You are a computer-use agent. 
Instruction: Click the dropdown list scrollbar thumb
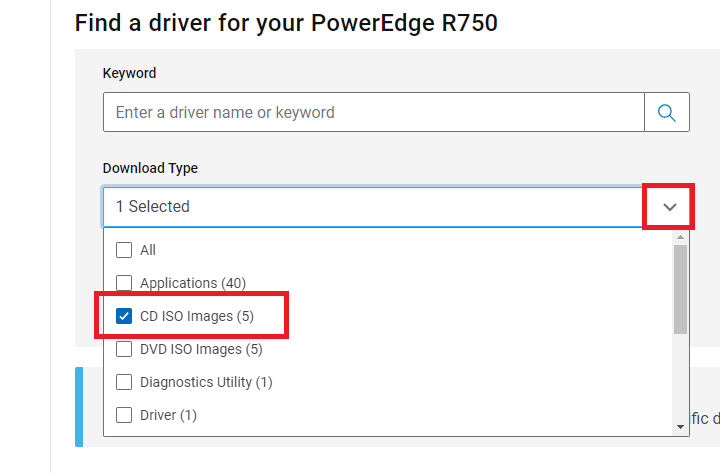click(x=681, y=288)
